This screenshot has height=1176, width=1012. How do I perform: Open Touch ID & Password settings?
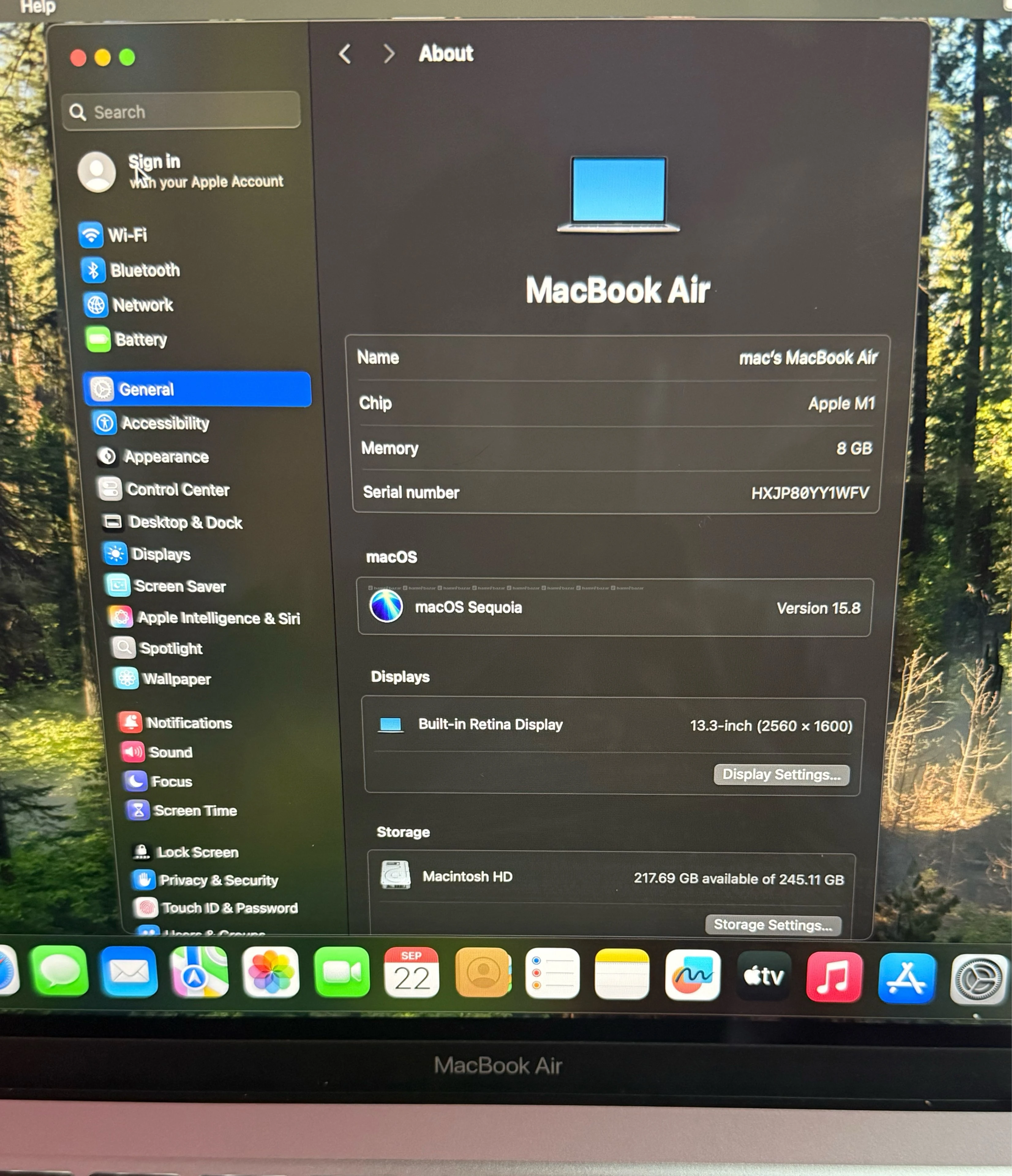coord(216,907)
